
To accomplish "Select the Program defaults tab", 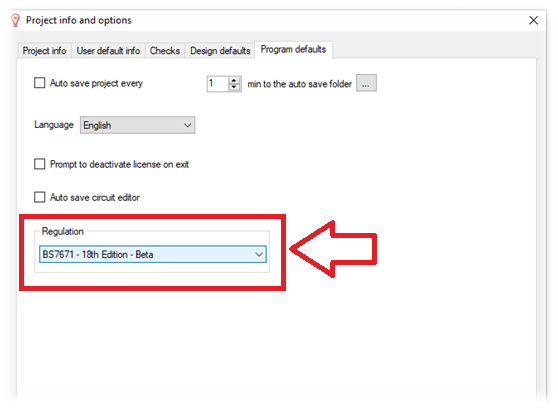I will tap(293, 49).
